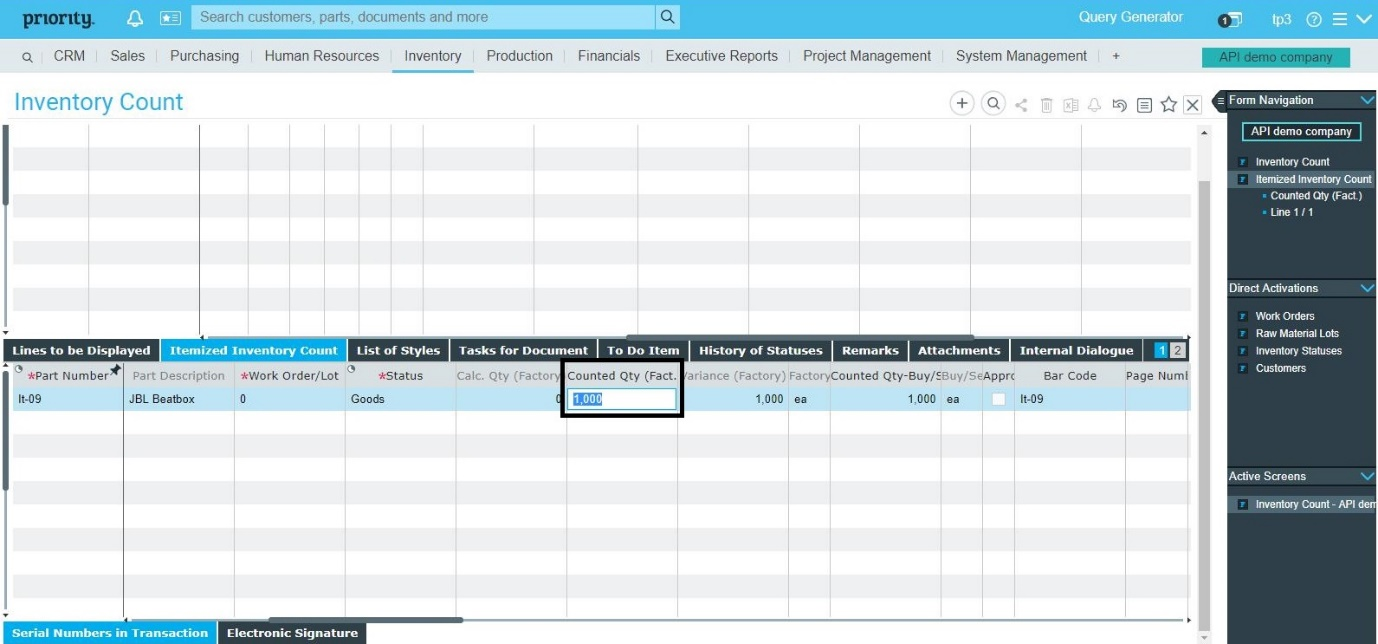This screenshot has width=1378, height=644.
Task: Open the notifications bell in top header
Action: click(135, 18)
